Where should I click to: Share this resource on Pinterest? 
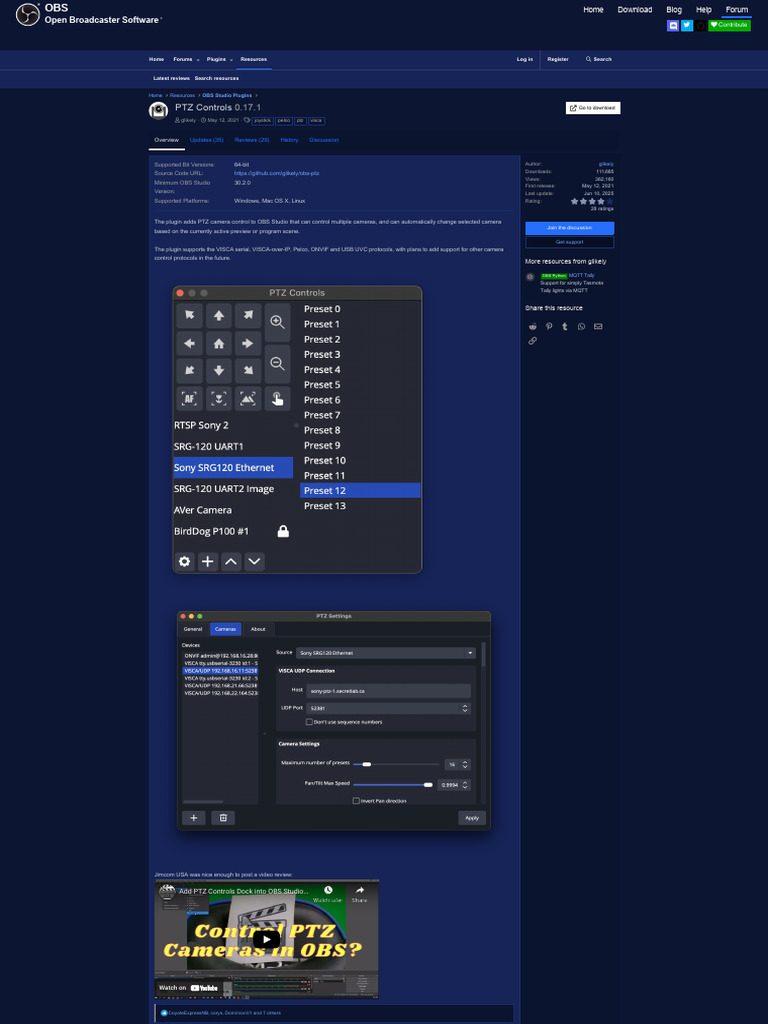coord(549,327)
